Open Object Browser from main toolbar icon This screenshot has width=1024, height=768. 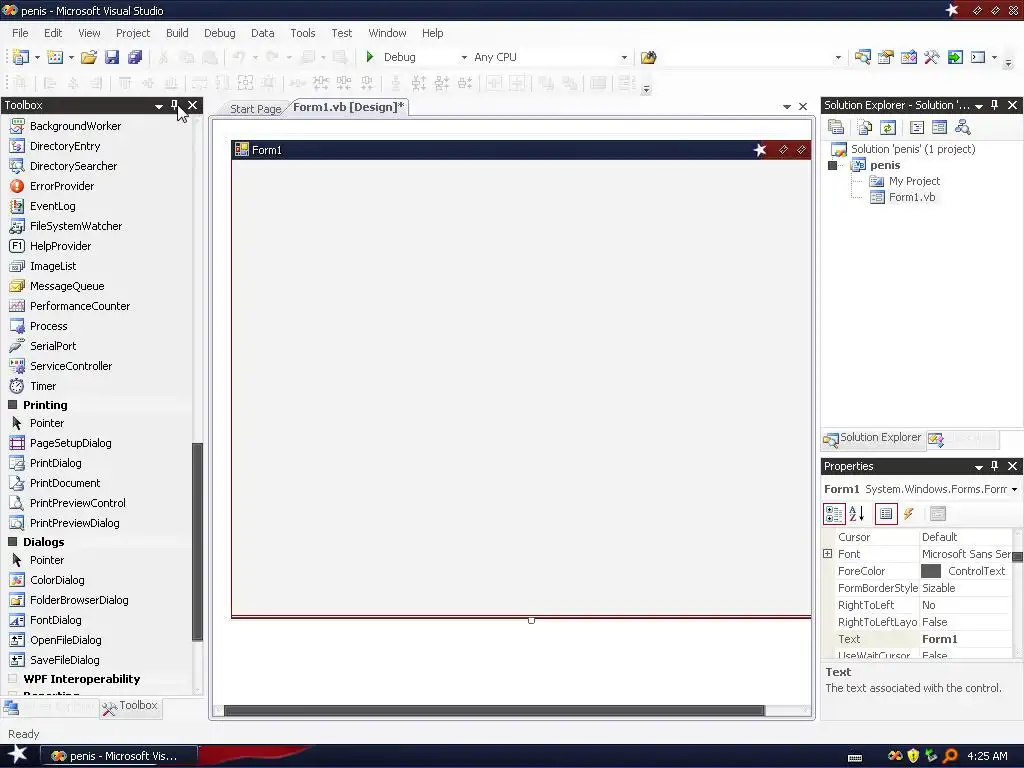click(x=908, y=57)
